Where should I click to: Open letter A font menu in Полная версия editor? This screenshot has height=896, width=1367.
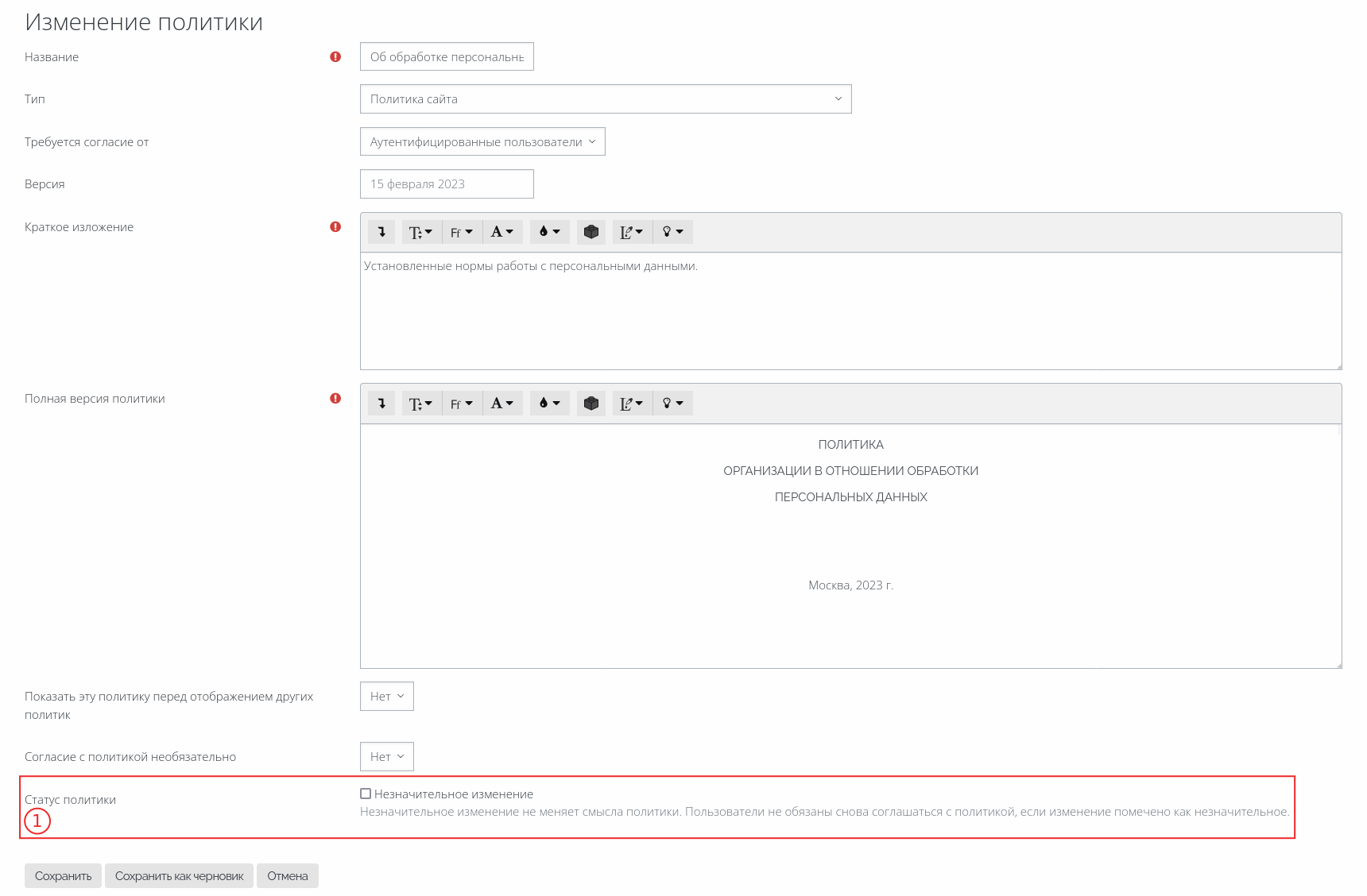click(x=502, y=404)
